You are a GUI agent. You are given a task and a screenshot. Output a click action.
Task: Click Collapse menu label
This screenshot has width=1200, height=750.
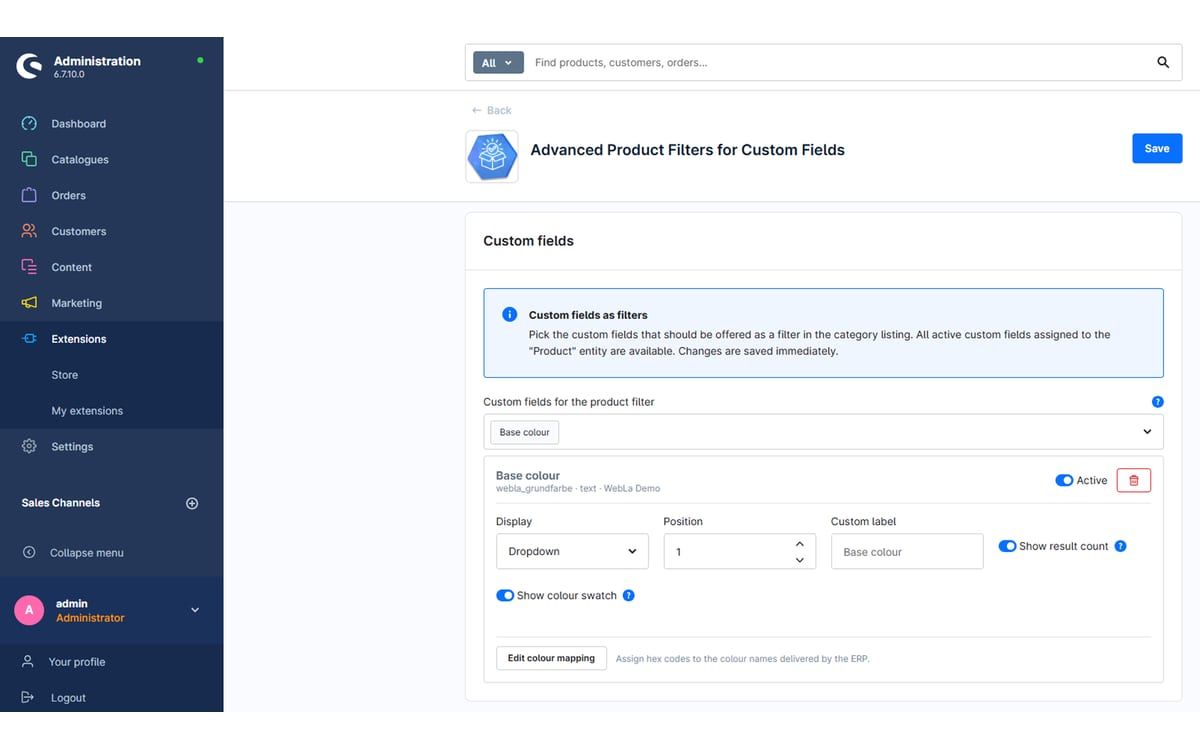click(x=87, y=553)
